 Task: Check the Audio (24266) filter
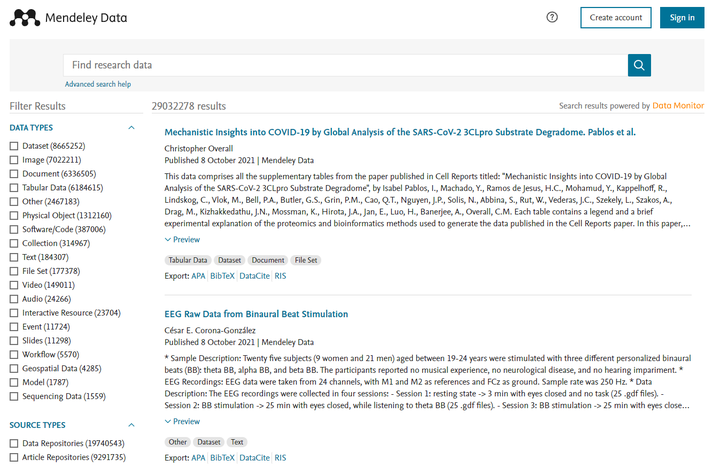click(x=14, y=299)
